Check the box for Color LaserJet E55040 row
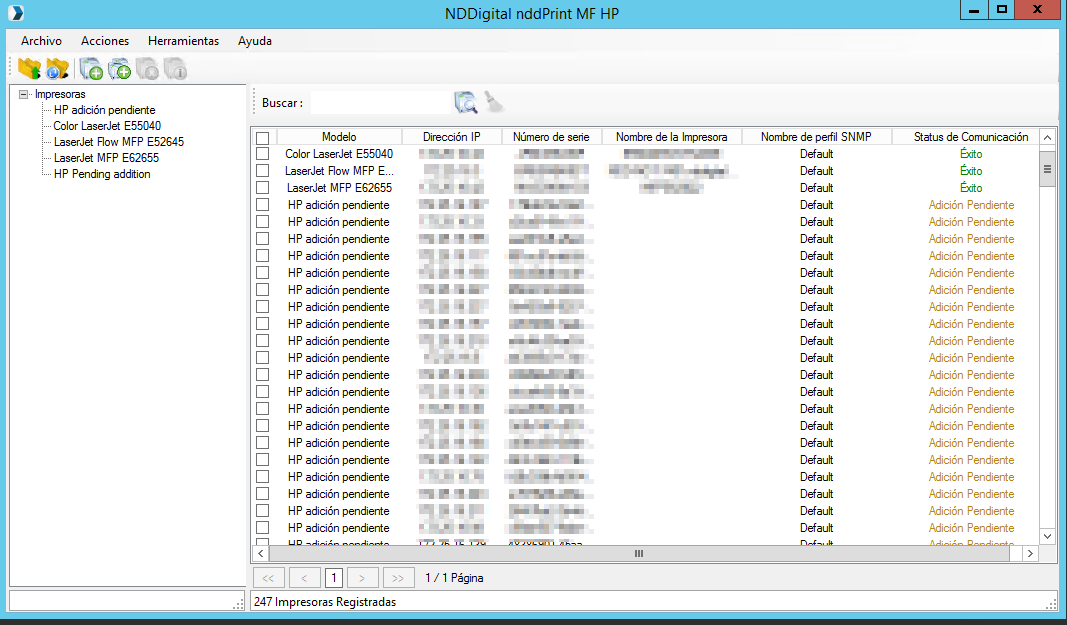This screenshot has width=1067, height=625. (x=262, y=154)
